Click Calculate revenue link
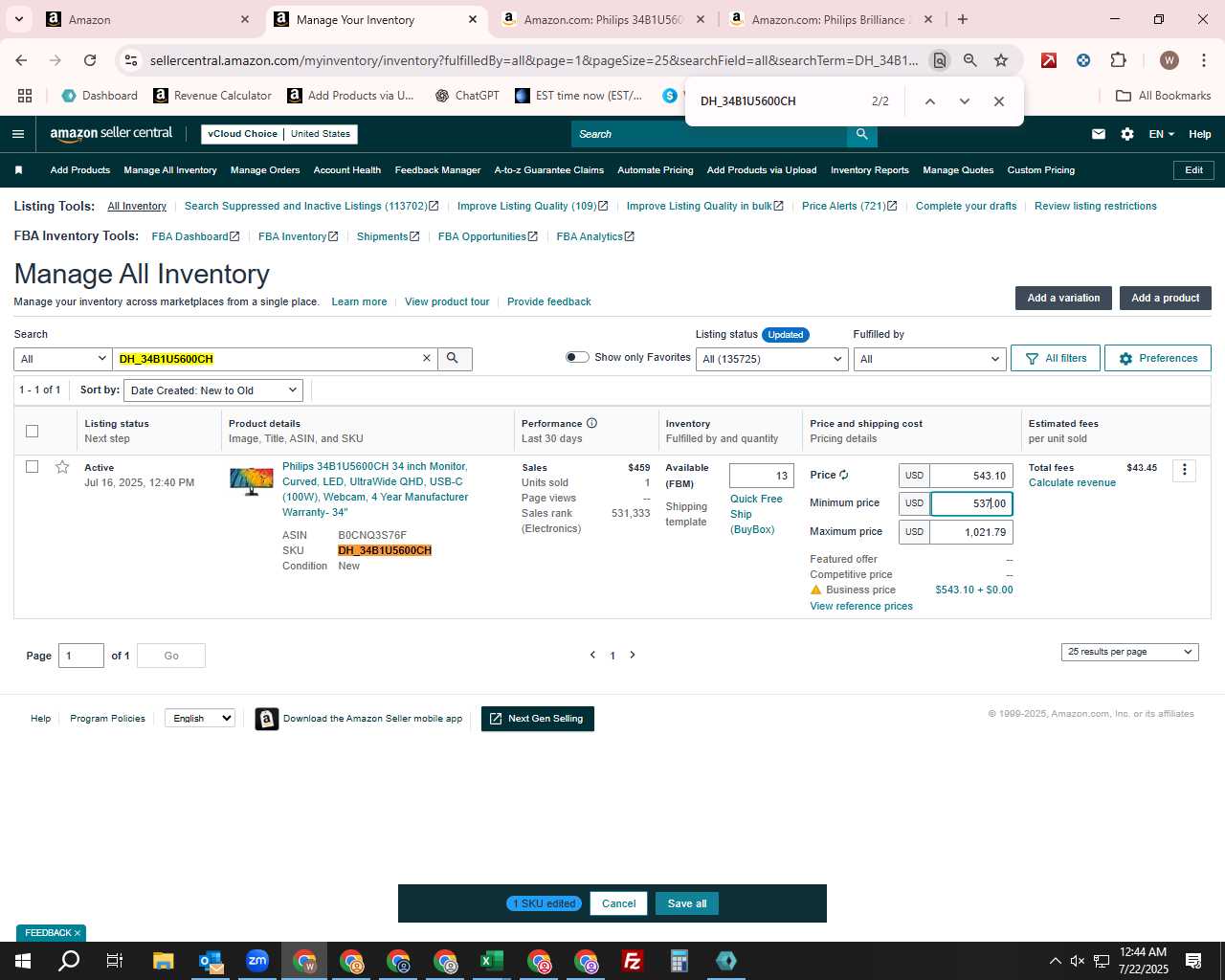 pyautogui.click(x=1072, y=482)
